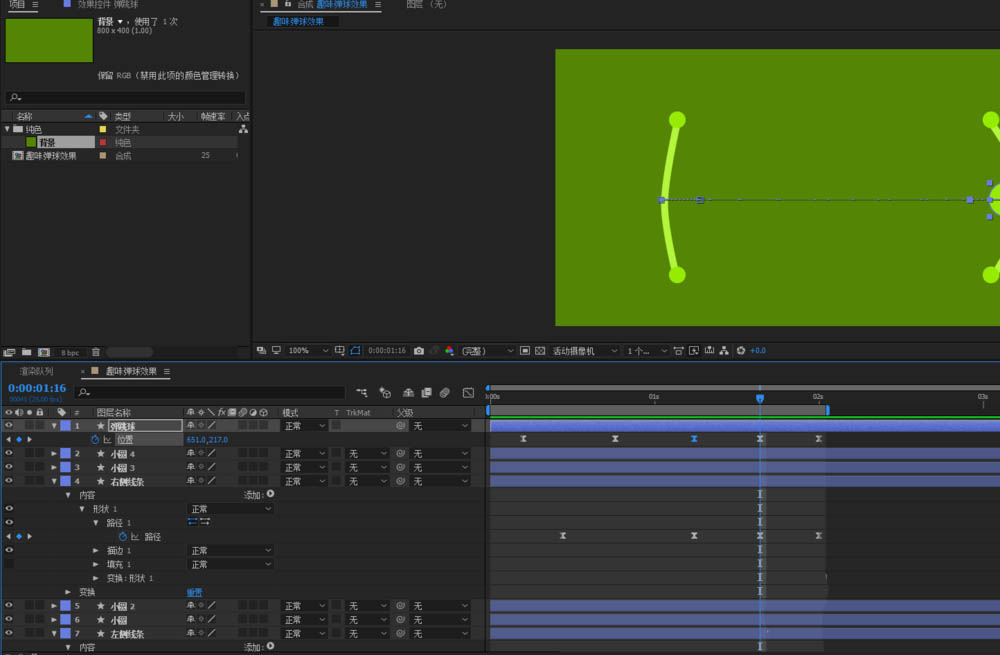Open the TrkMat dropdown for layer 小圆 4
The height and width of the screenshot is (655, 1000).
pyautogui.click(x=367, y=453)
